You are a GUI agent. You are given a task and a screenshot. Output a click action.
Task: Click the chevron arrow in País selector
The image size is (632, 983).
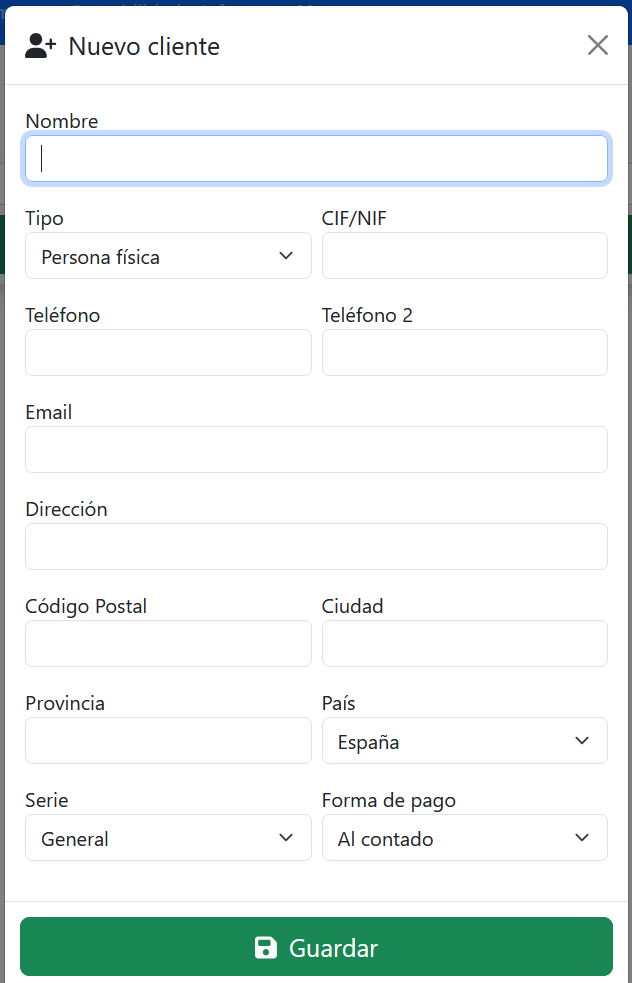point(582,741)
